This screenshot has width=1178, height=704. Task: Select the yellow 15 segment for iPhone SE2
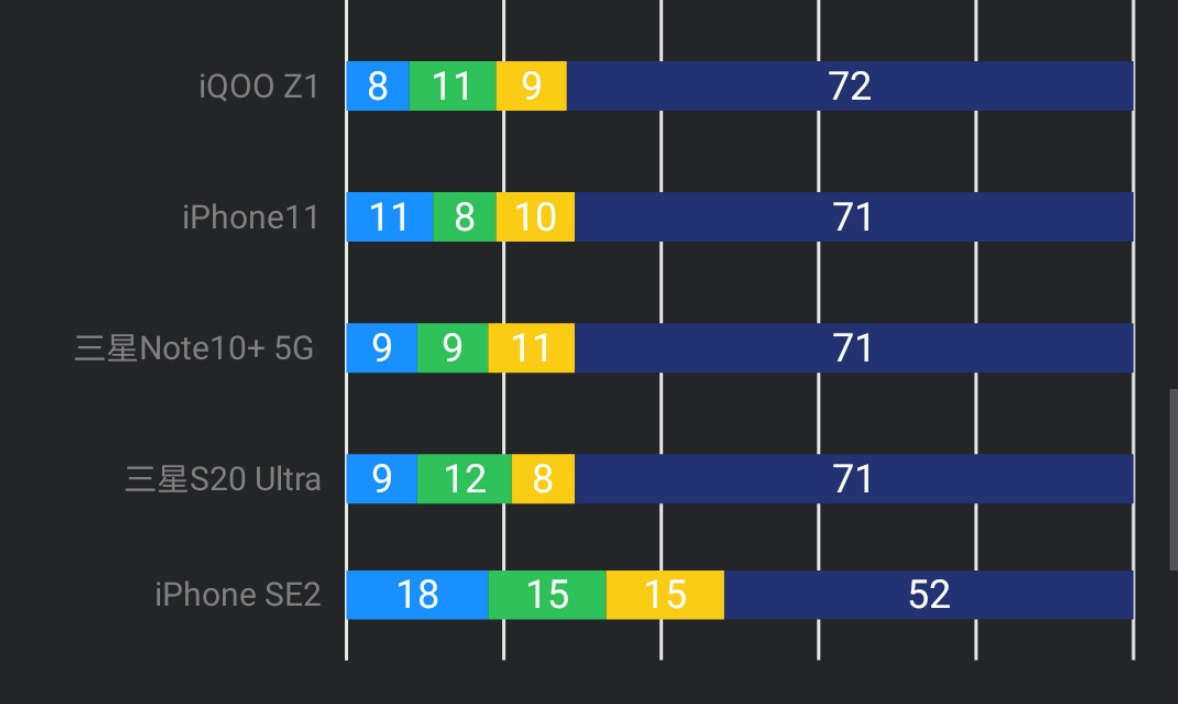[x=665, y=595]
